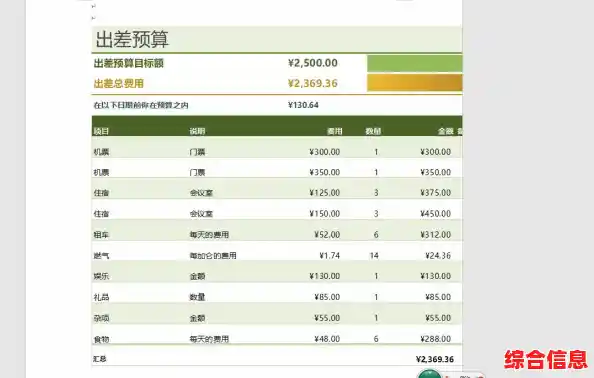Select 门票 in the ¥350.00 row
The image size is (594, 378).
point(197,172)
